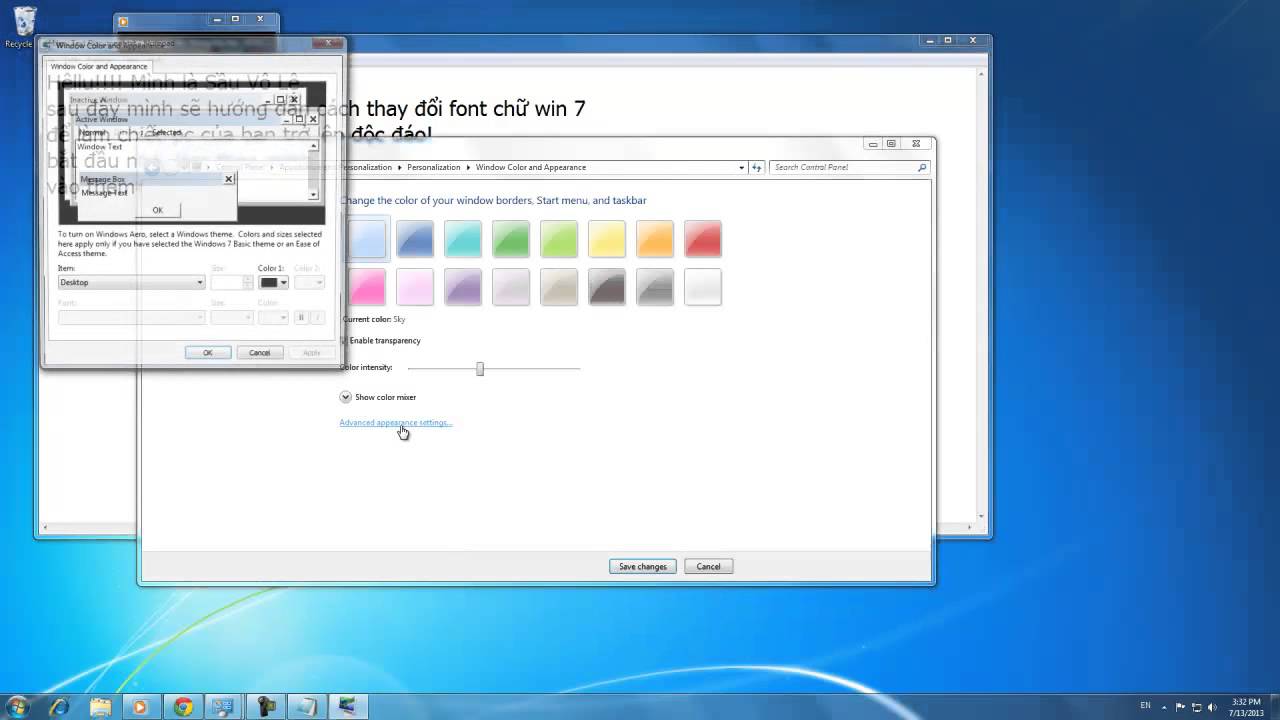Launch Internet Explorer from the taskbar
This screenshot has height=720, width=1280.
pos(59,707)
